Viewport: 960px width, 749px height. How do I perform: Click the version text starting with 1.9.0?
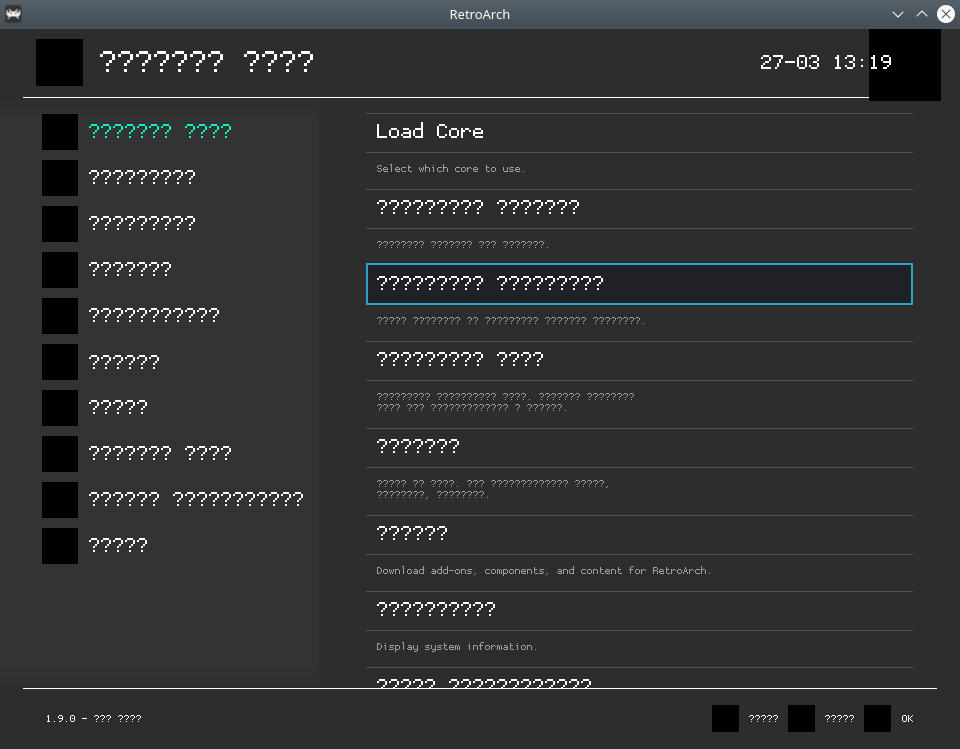click(x=94, y=718)
